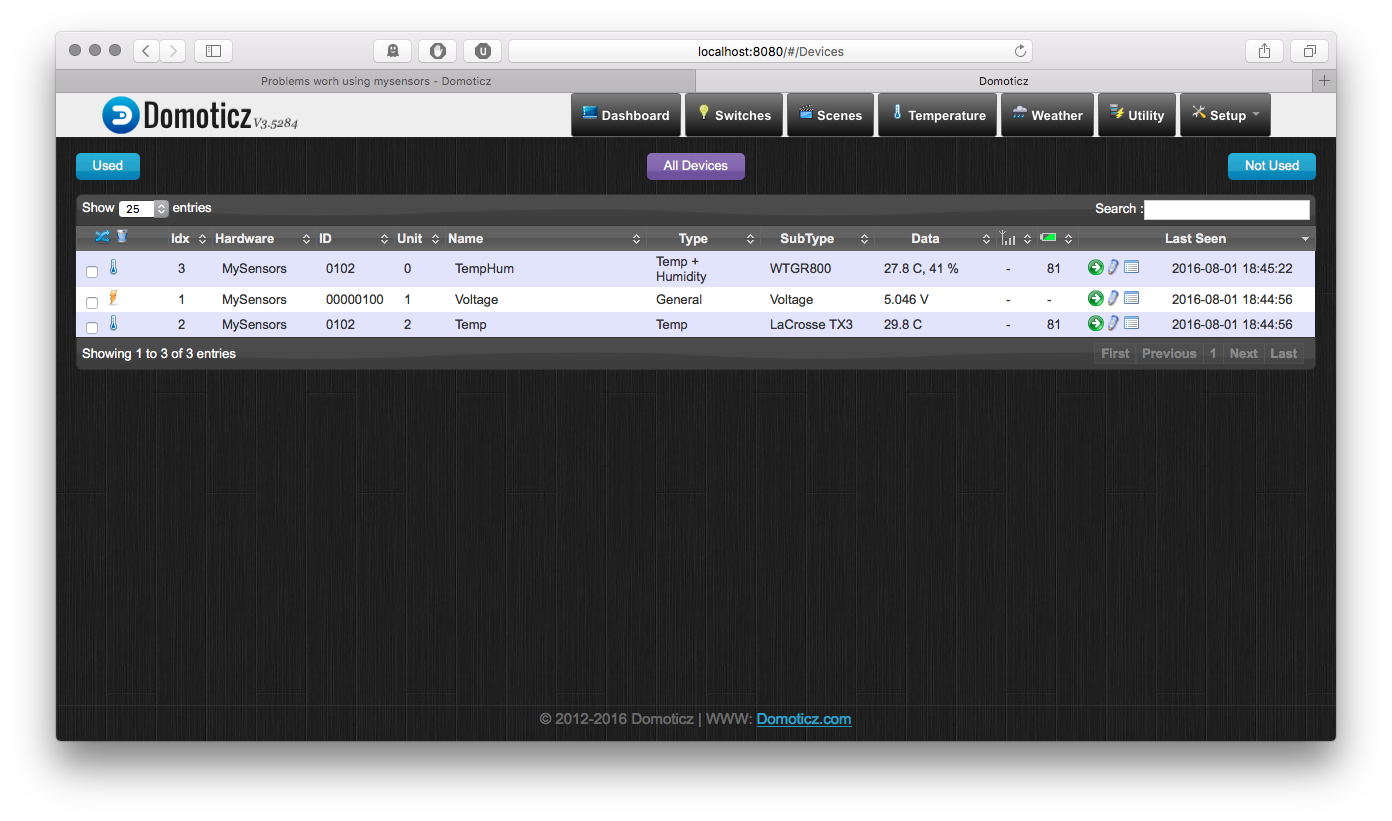Click the Safari show all tabs button
The height and width of the screenshot is (821, 1392).
coord(1309,51)
